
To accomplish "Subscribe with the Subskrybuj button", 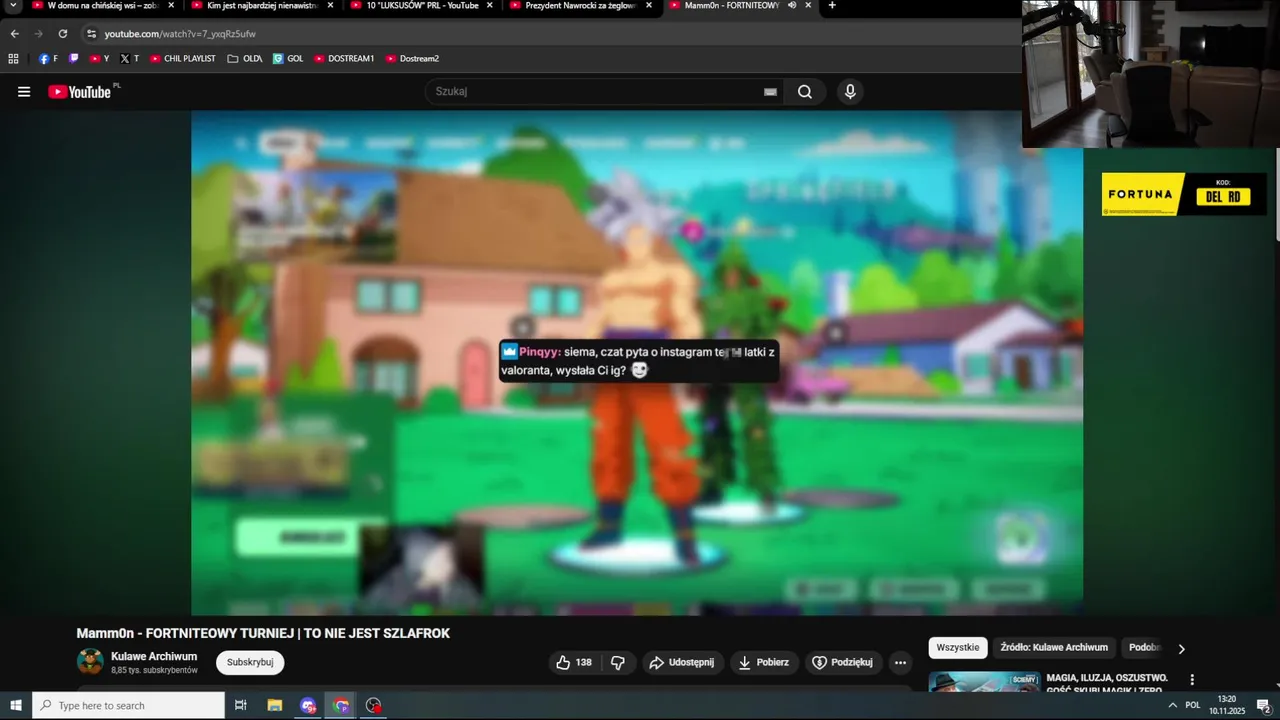I will (250, 662).
